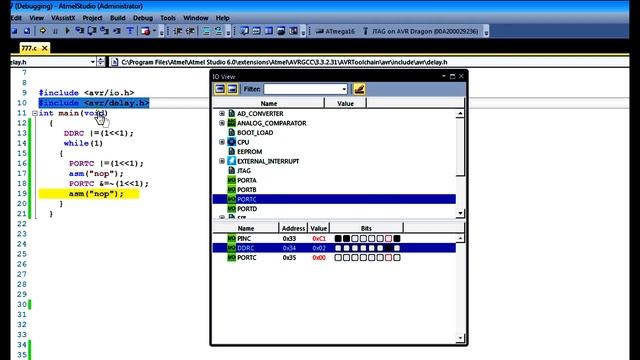
Task: Open the Help menu
Action: [x=222, y=18]
